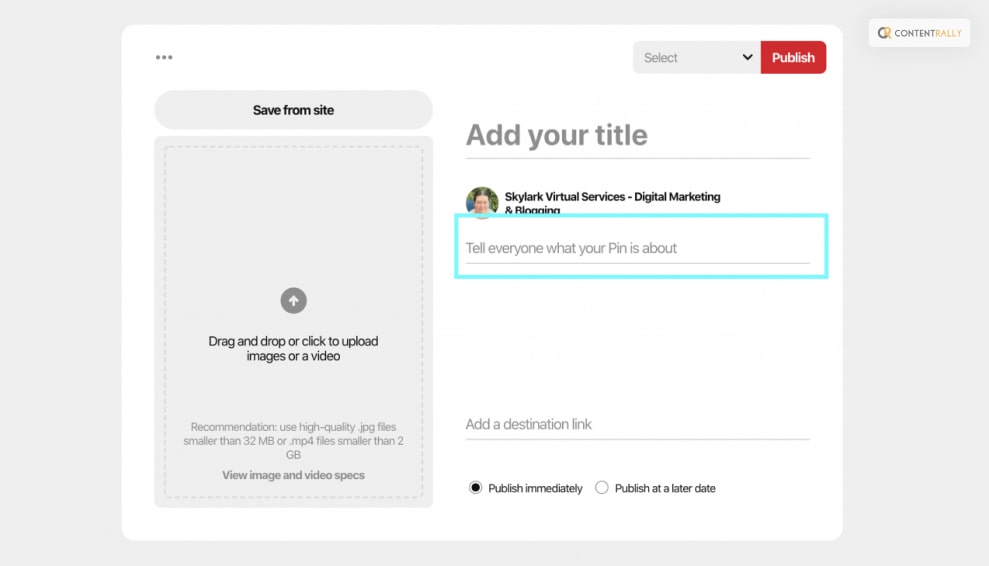Open View image and video specs link
The height and width of the screenshot is (566, 989).
(293, 475)
